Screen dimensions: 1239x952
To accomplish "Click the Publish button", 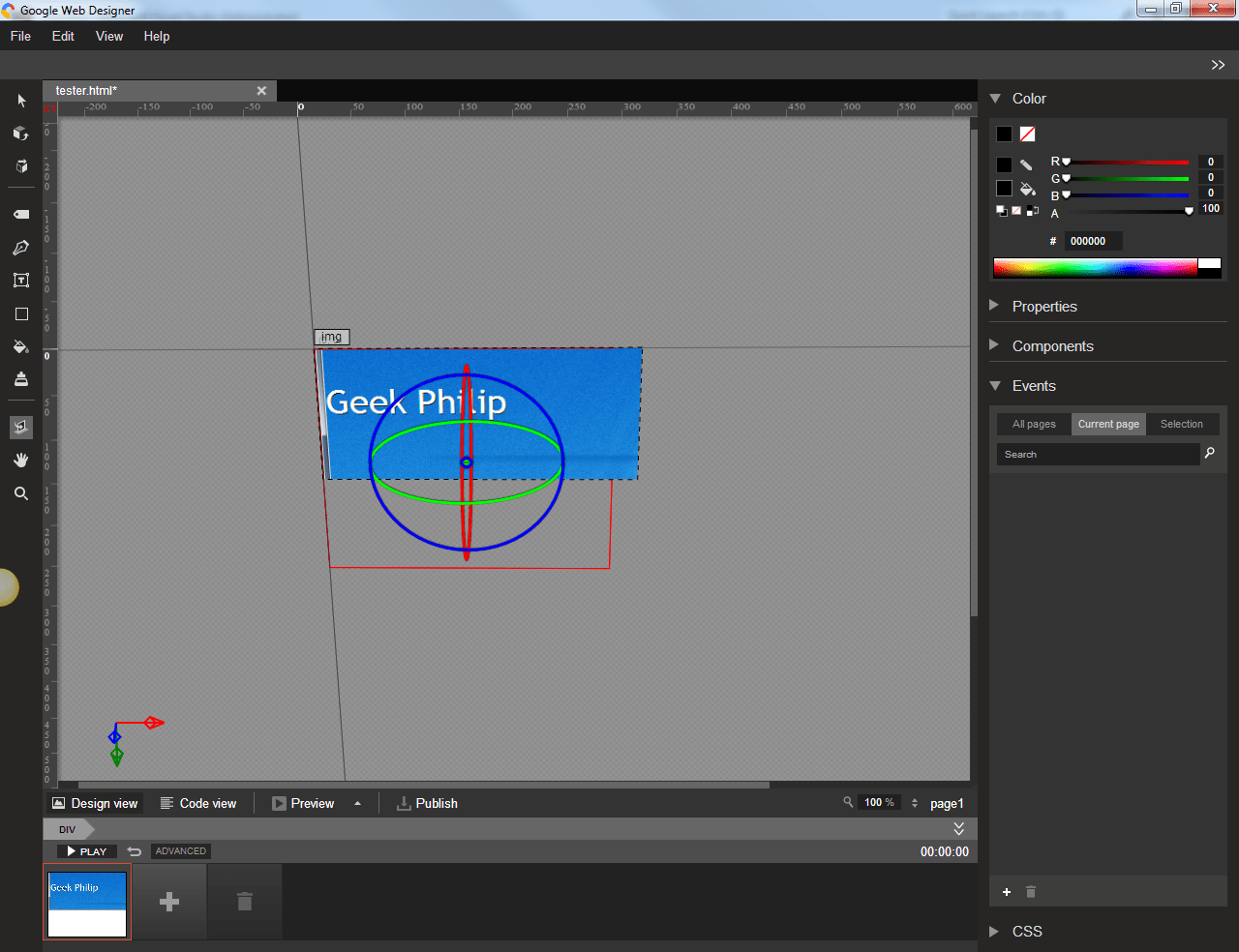I will [x=427, y=803].
